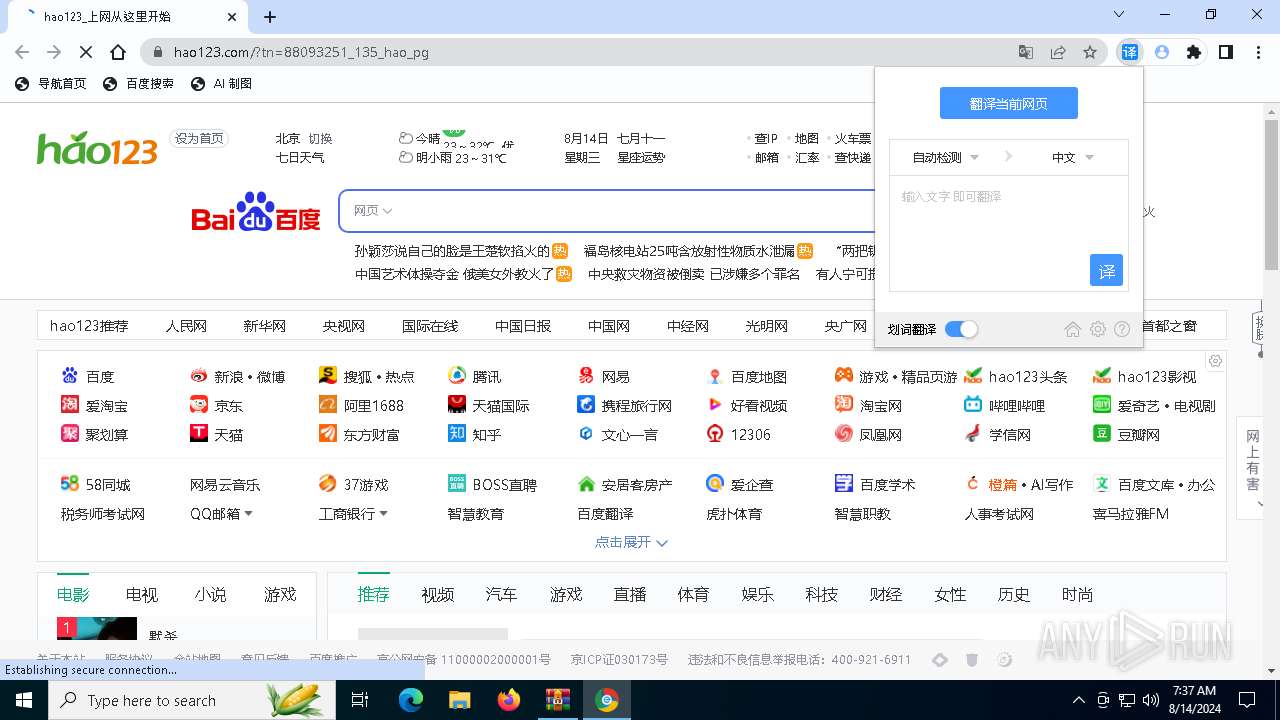This screenshot has height=720, width=1280.
Task: Bookmark this page with the star icon
Action: (1090, 52)
